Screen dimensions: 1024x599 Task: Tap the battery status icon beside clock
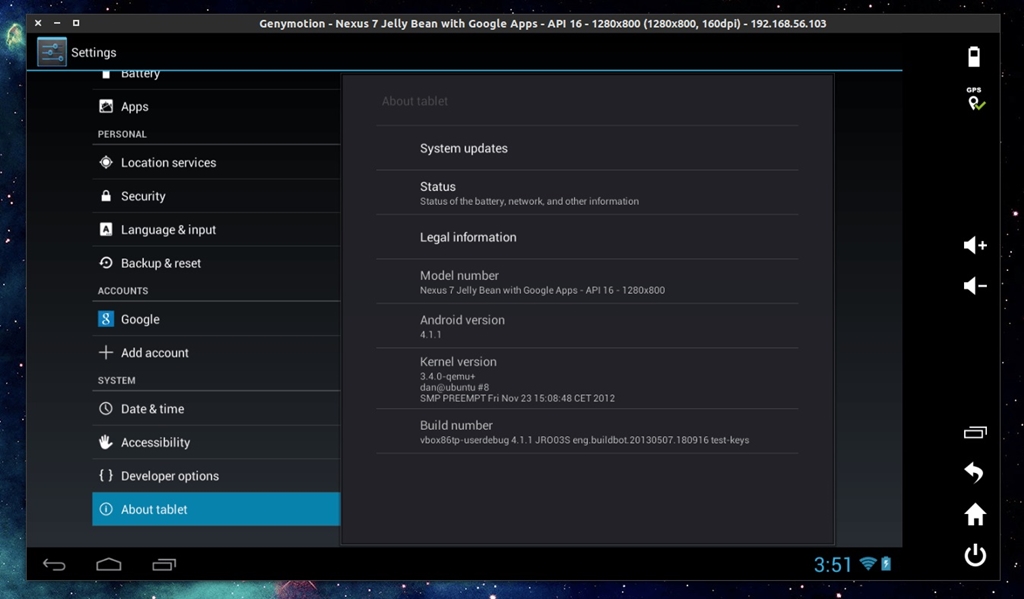click(x=886, y=564)
